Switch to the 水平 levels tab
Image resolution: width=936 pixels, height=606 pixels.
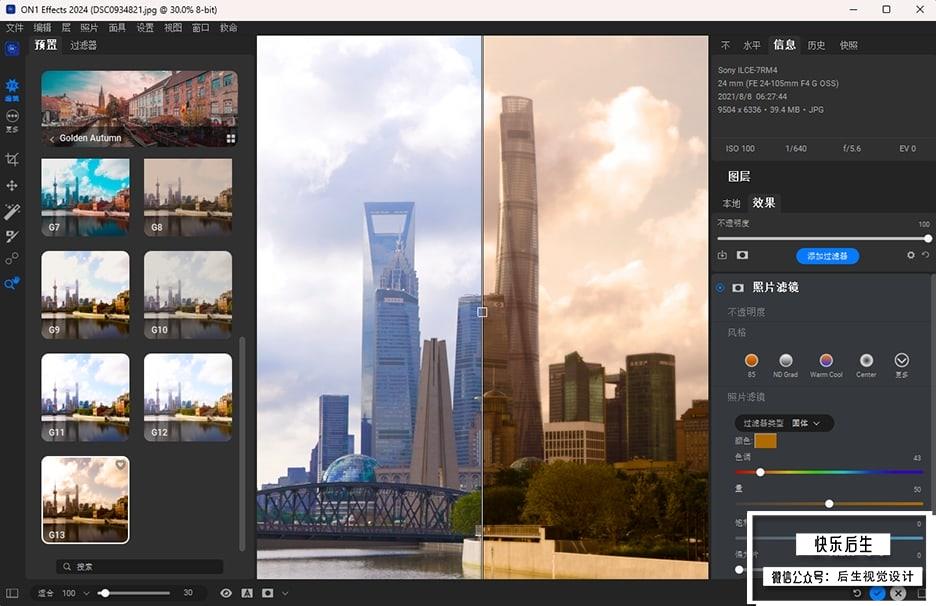coord(752,45)
